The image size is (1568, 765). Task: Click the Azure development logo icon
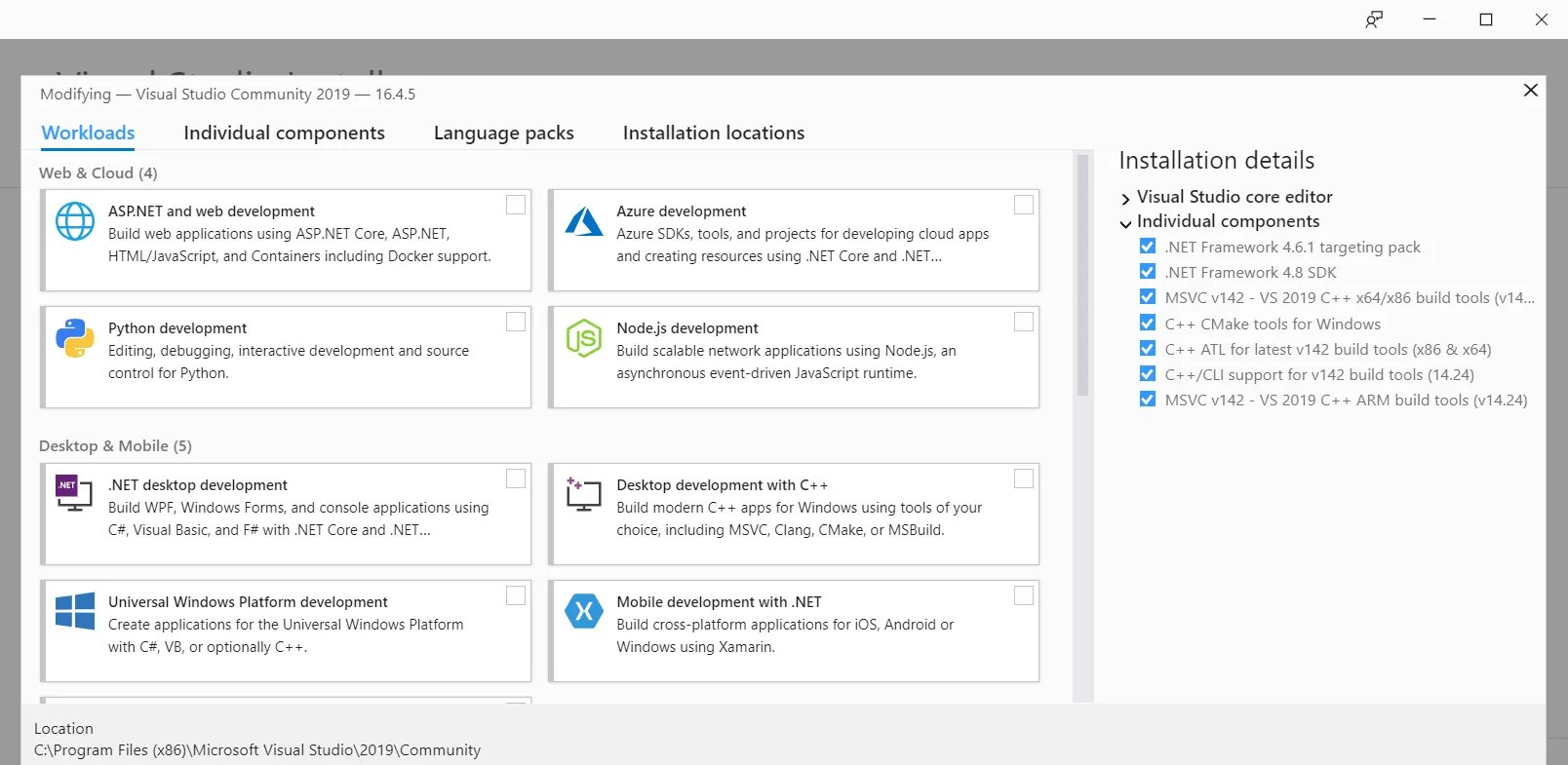(x=584, y=221)
